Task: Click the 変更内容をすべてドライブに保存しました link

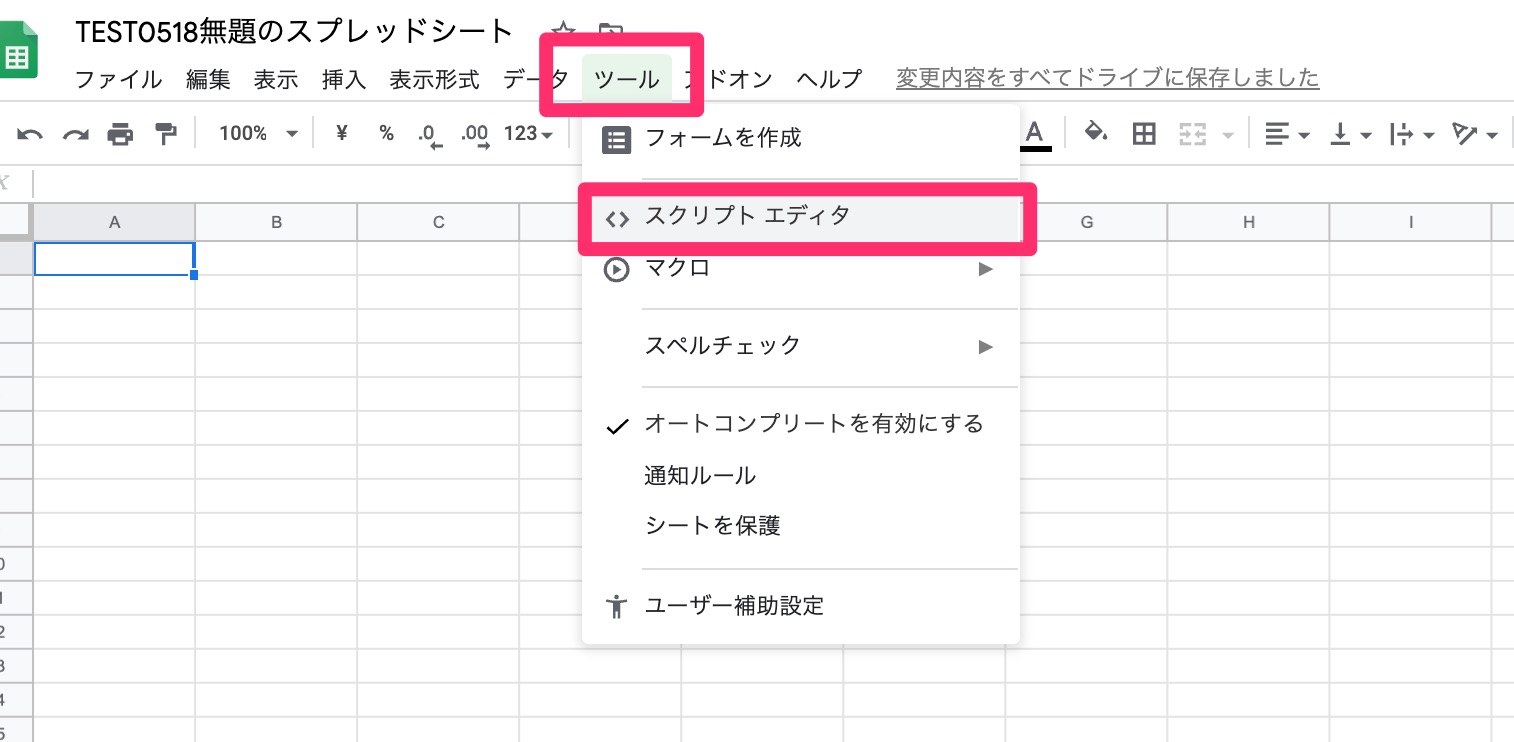Action: click(x=1107, y=78)
